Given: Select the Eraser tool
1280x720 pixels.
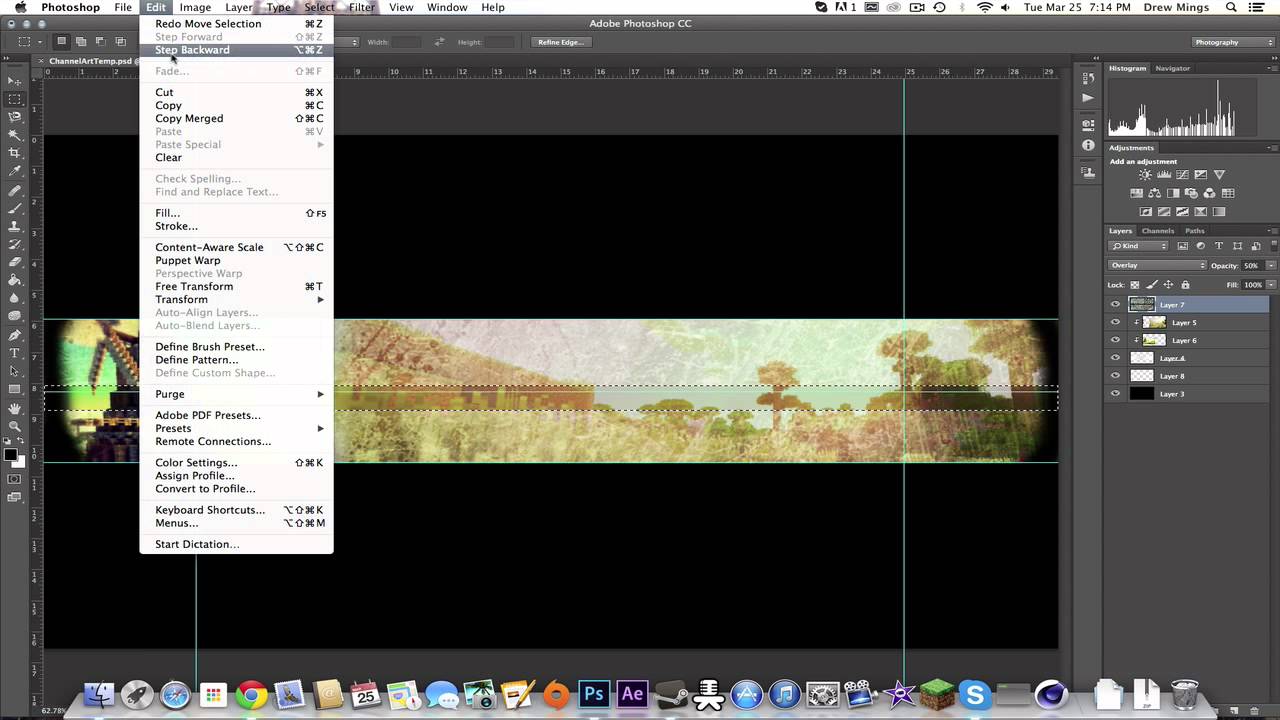Looking at the screenshot, I should click(x=15, y=262).
